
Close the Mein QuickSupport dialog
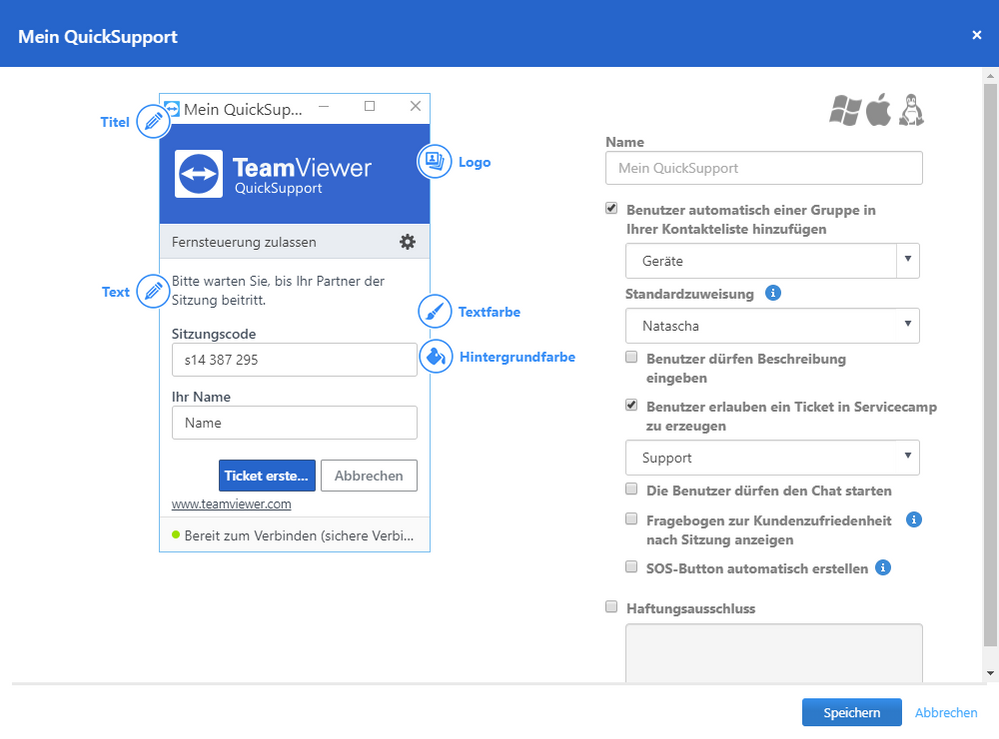pos(977,35)
